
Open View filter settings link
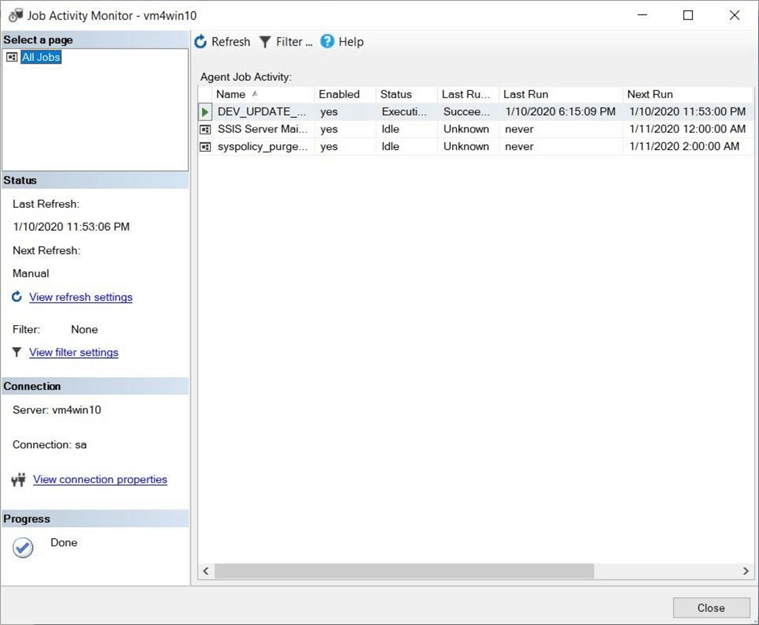73,352
